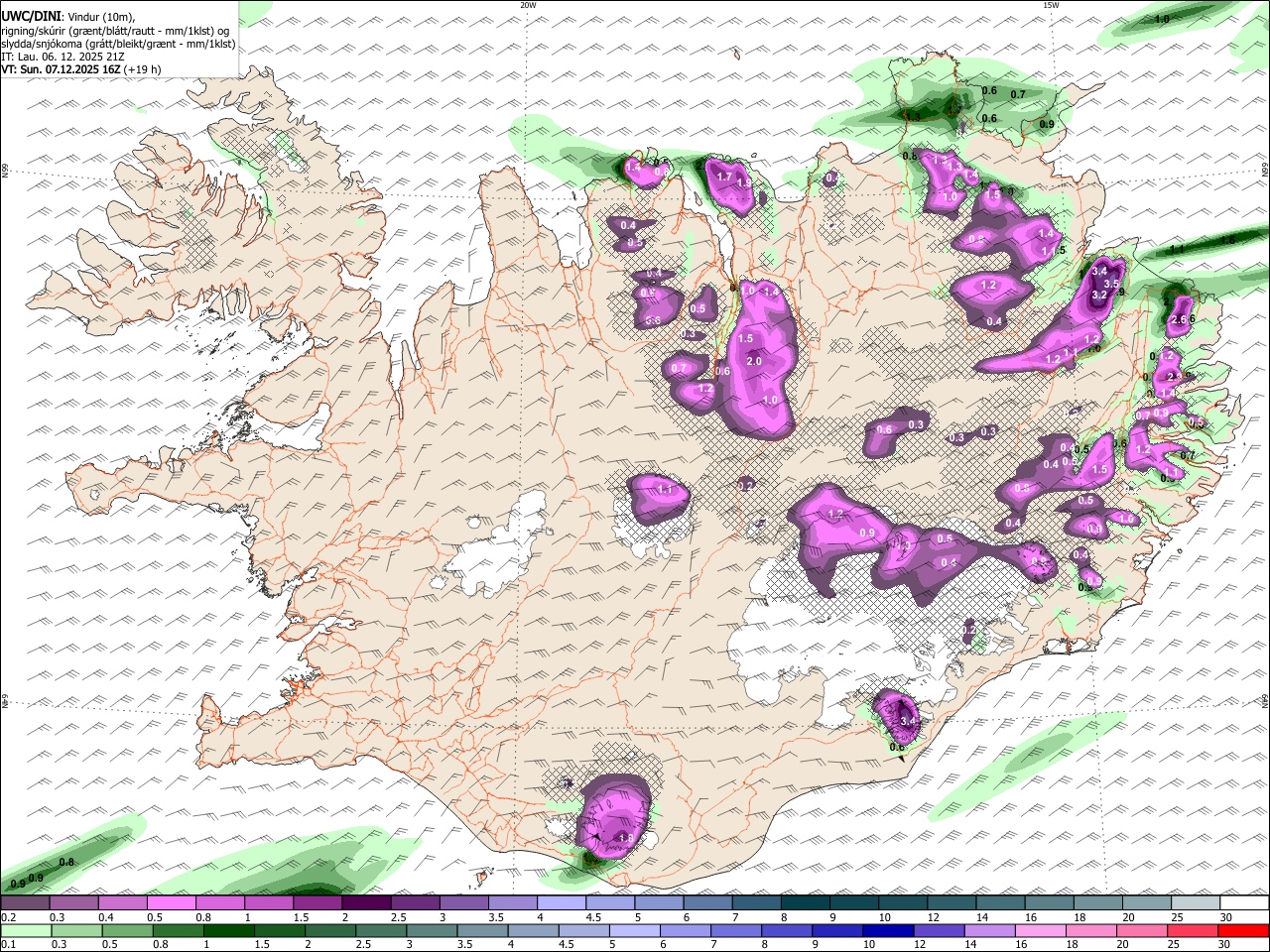Click the 20 label in bottom legend row
The height and width of the screenshot is (952, 1270).
pos(1122,944)
